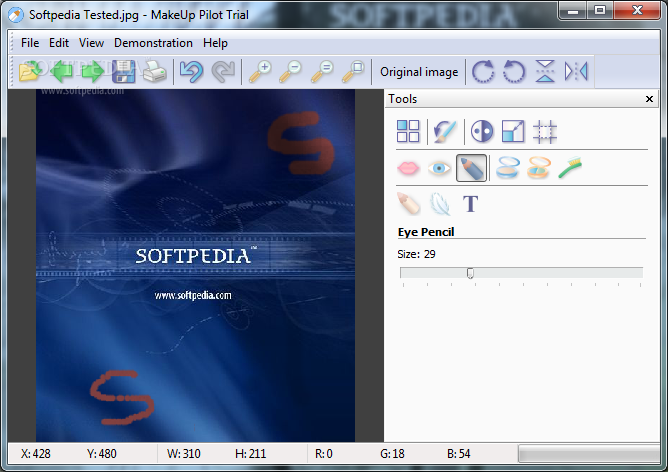This screenshot has width=668, height=472.
Task: Open the Edit menu
Action: pos(59,43)
